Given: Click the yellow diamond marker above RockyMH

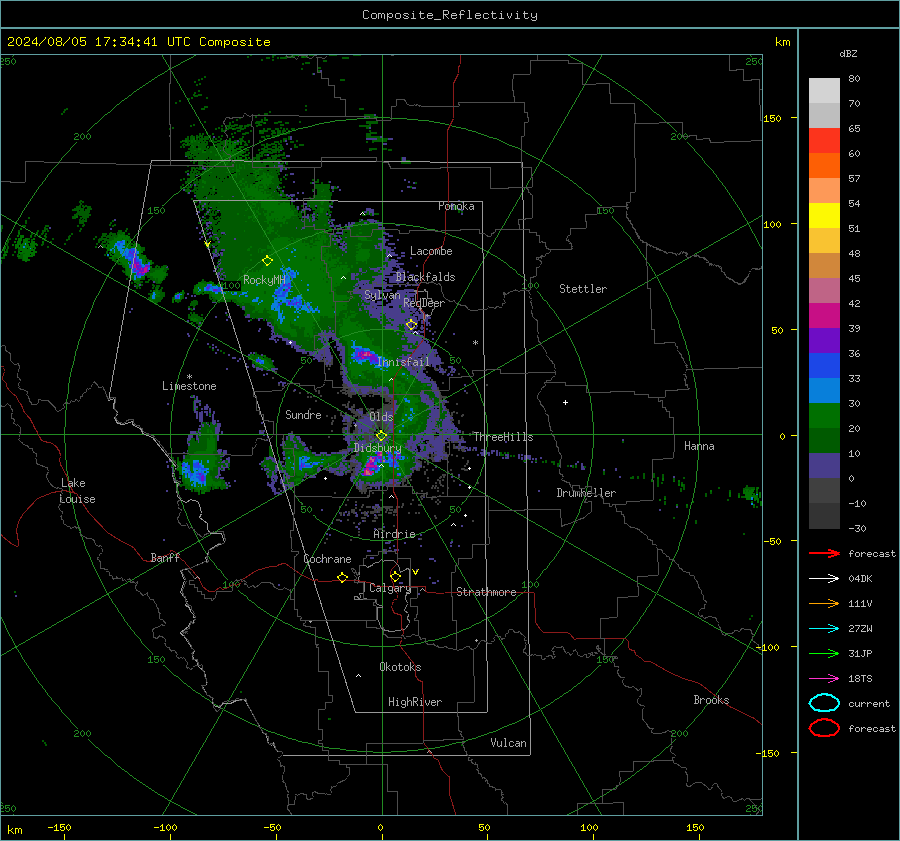Looking at the screenshot, I should pyautogui.click(x=267, y=261).
